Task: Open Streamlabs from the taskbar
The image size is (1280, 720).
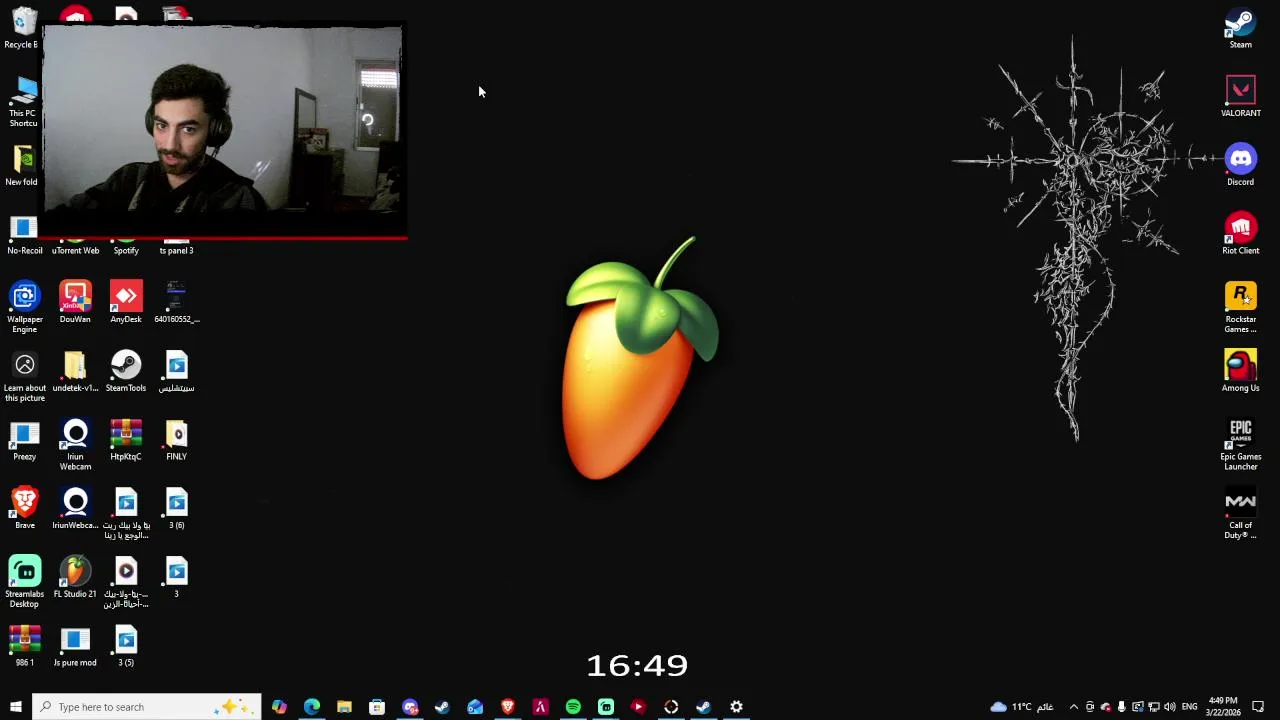Action: click(606, 707)
